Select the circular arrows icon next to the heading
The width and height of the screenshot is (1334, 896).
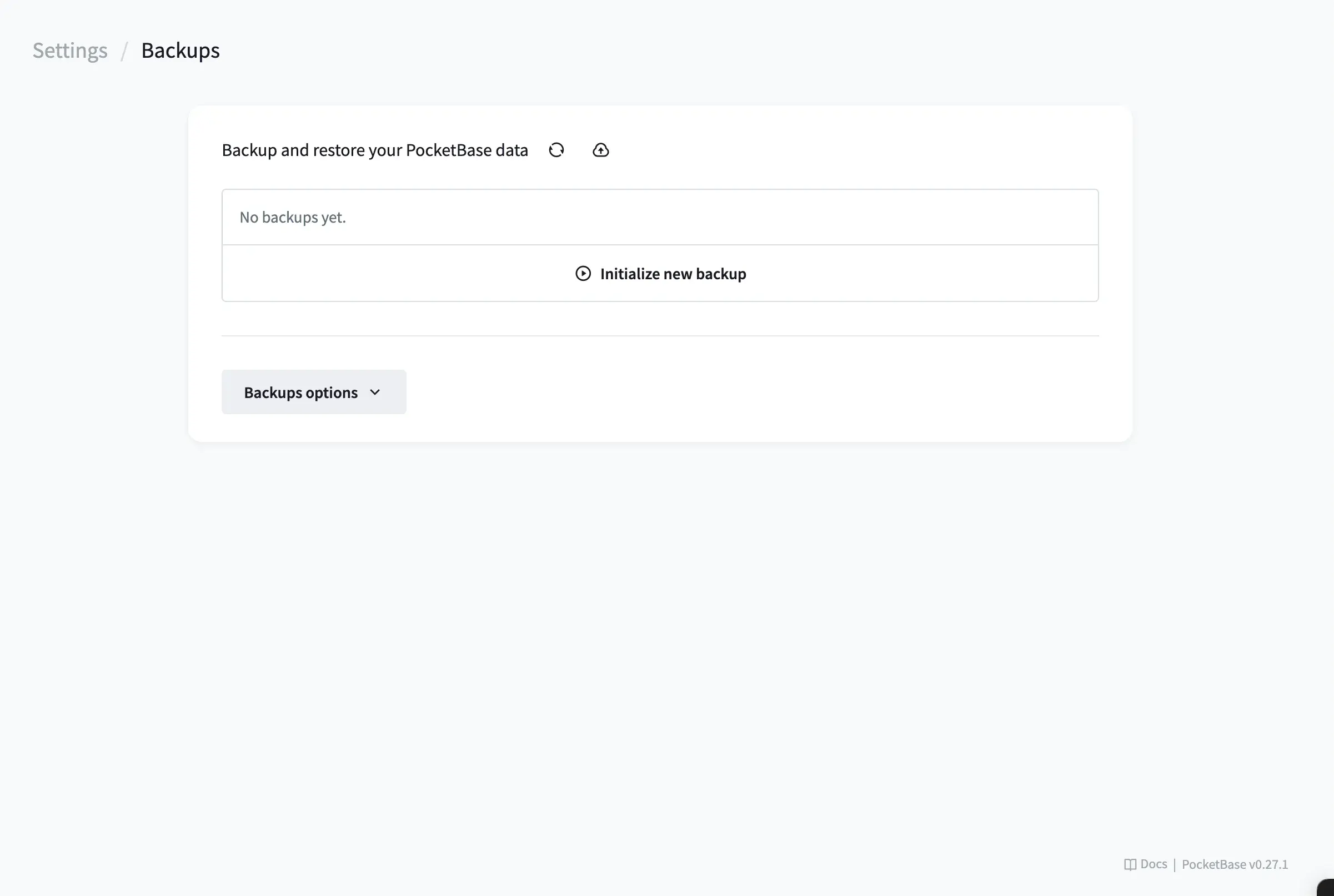[x=556, y=150]
